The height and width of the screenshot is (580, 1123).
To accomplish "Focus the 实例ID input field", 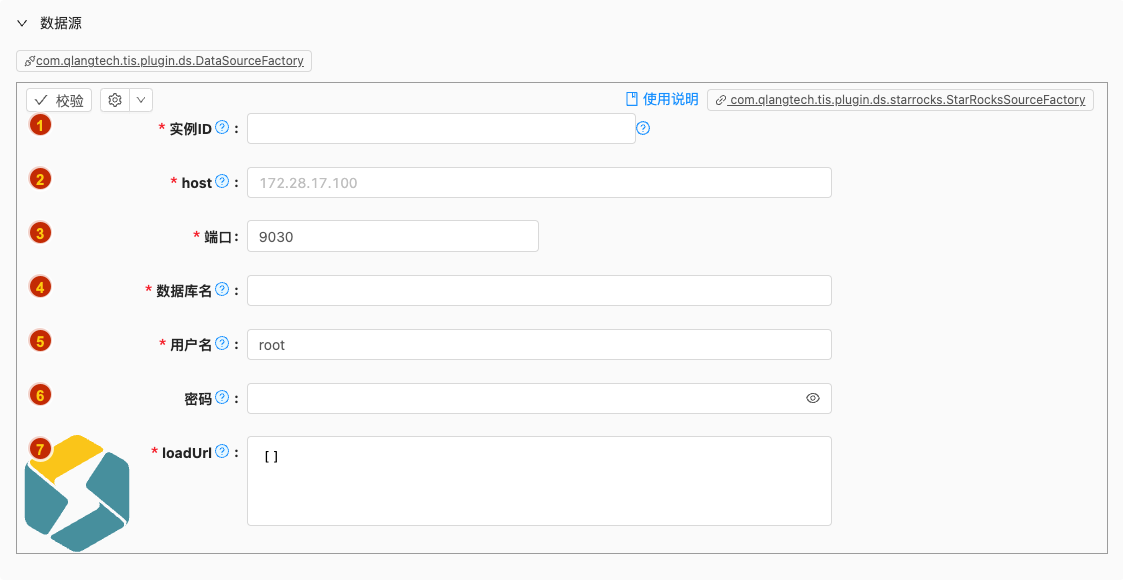I will tap(441, 129).
